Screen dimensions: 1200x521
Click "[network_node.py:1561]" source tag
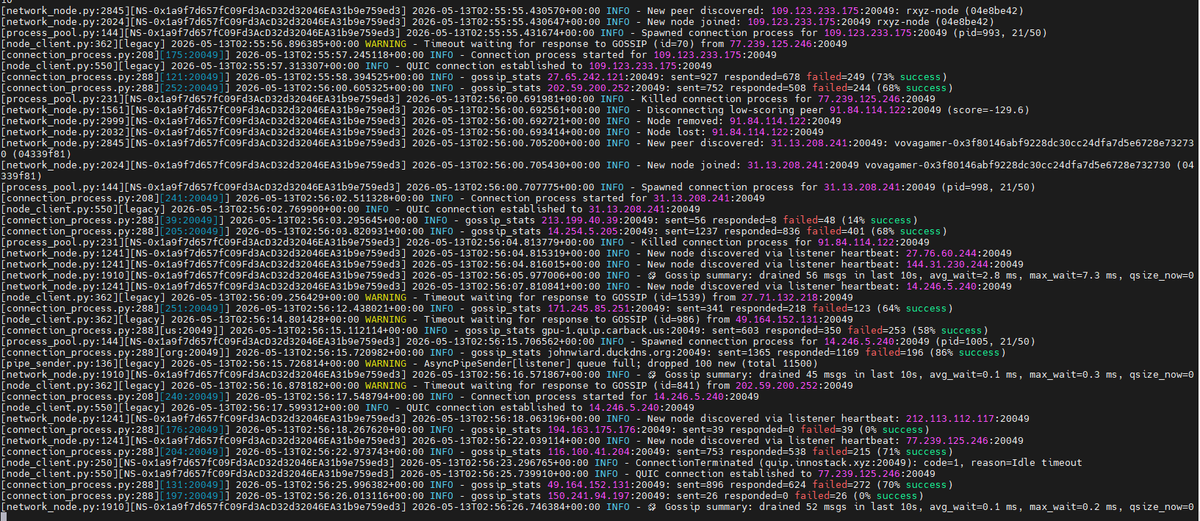(x=67, y=112)
